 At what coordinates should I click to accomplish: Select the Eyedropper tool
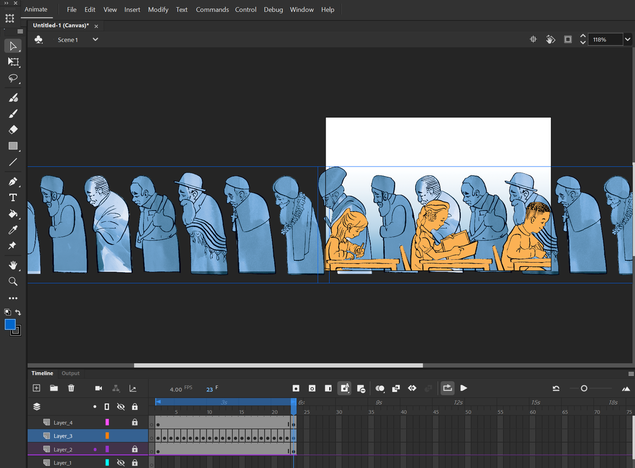(x=13, y=230)
